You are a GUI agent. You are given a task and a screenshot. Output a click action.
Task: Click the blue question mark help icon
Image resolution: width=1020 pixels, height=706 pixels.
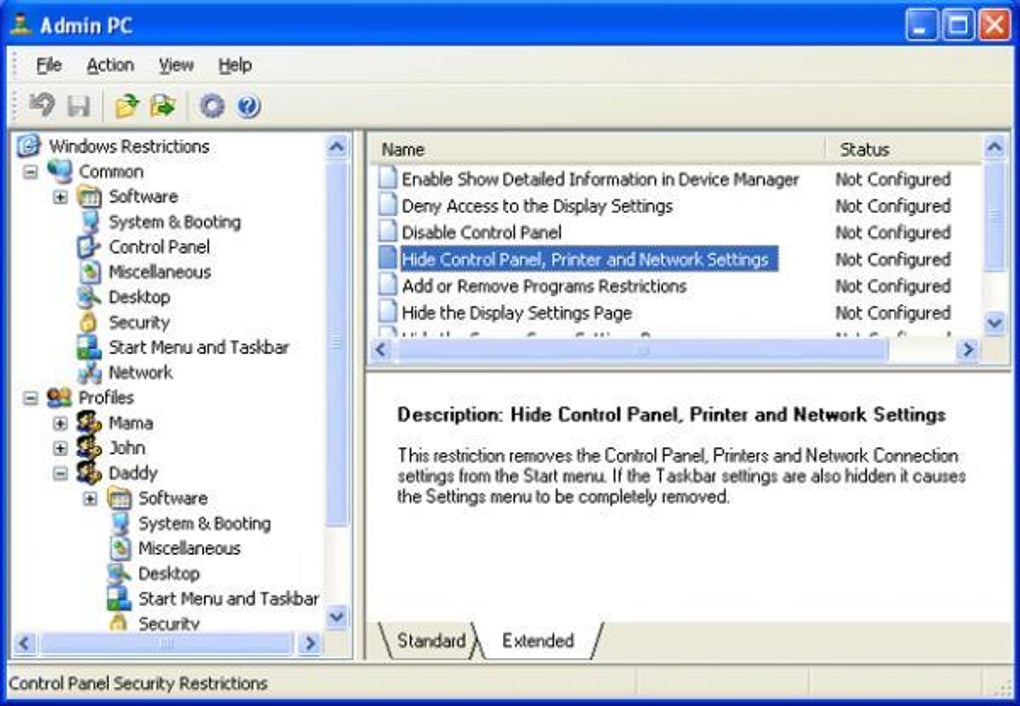(248, 105)
